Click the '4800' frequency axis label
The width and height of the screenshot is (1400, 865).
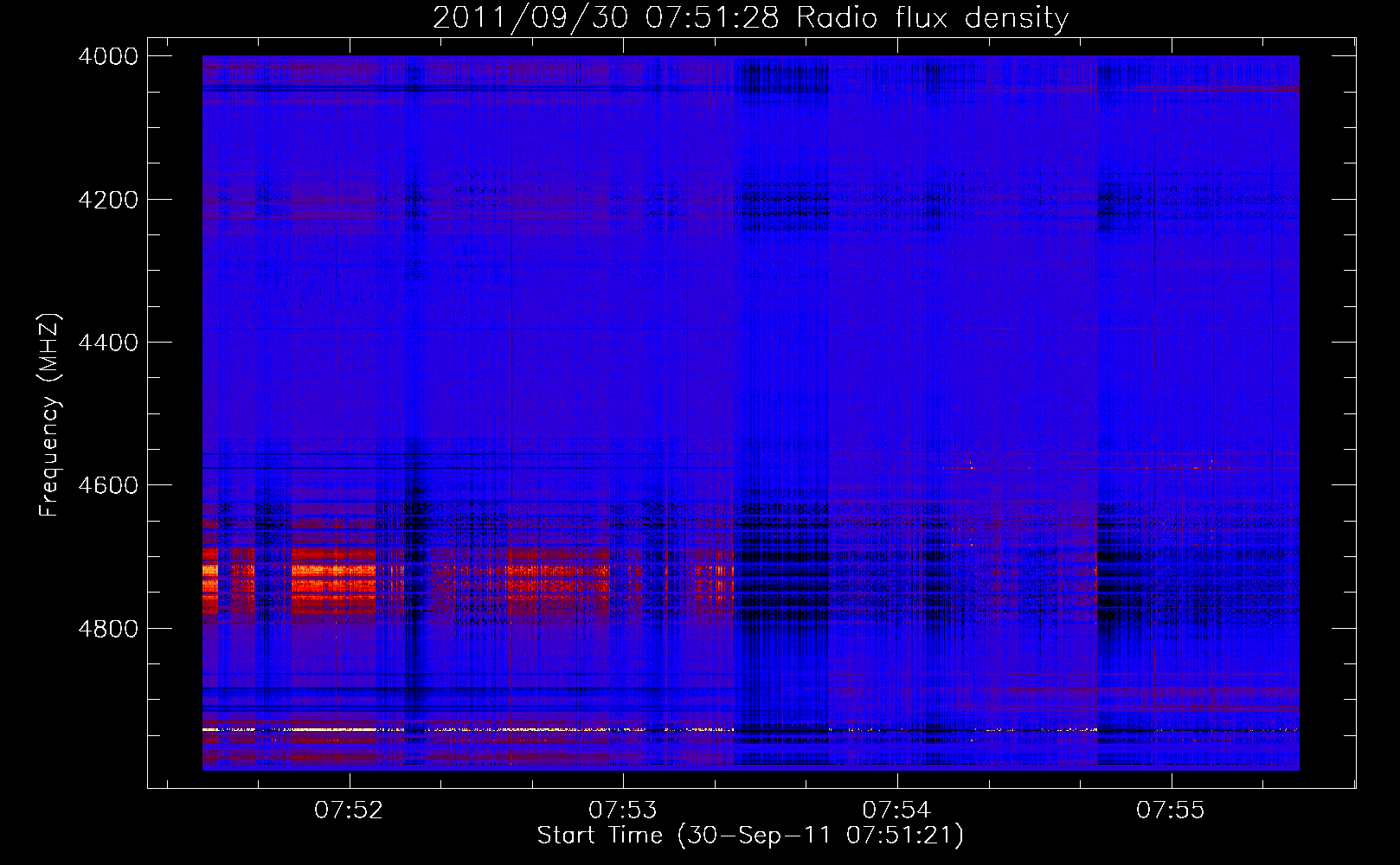[x=108, y=628]
